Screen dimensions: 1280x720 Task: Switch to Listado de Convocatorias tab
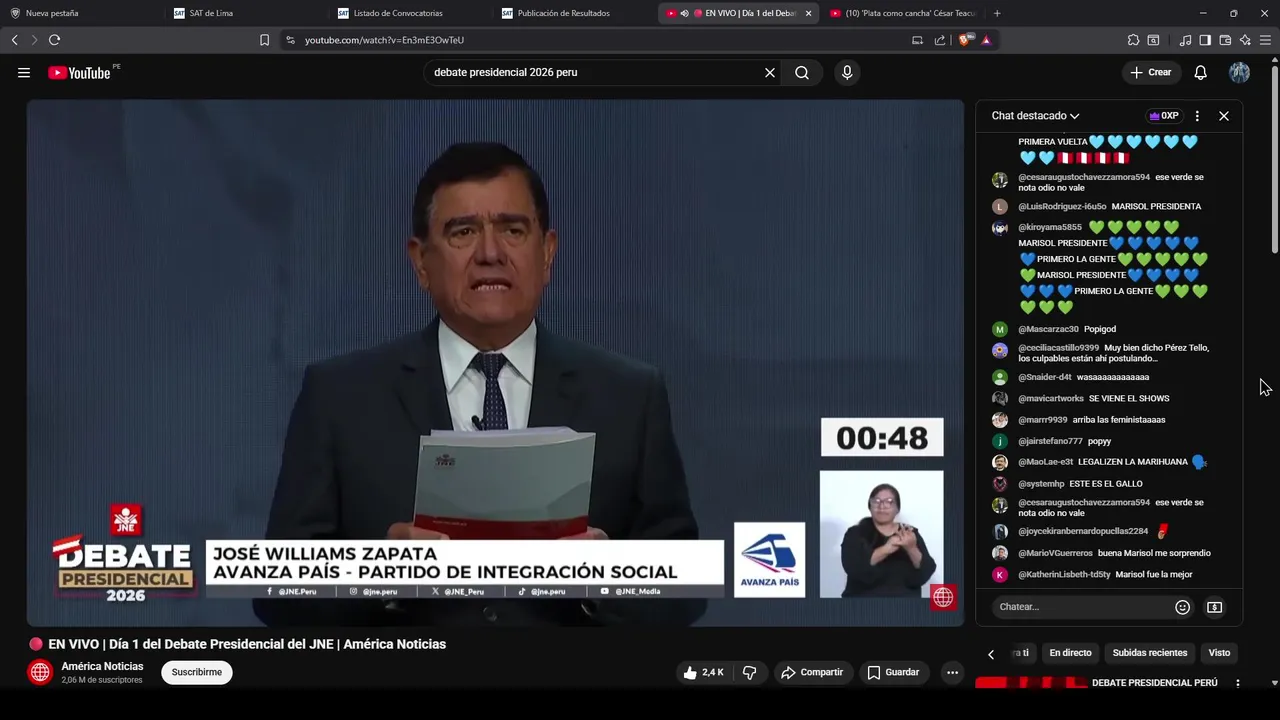click(x=411, y=13)
